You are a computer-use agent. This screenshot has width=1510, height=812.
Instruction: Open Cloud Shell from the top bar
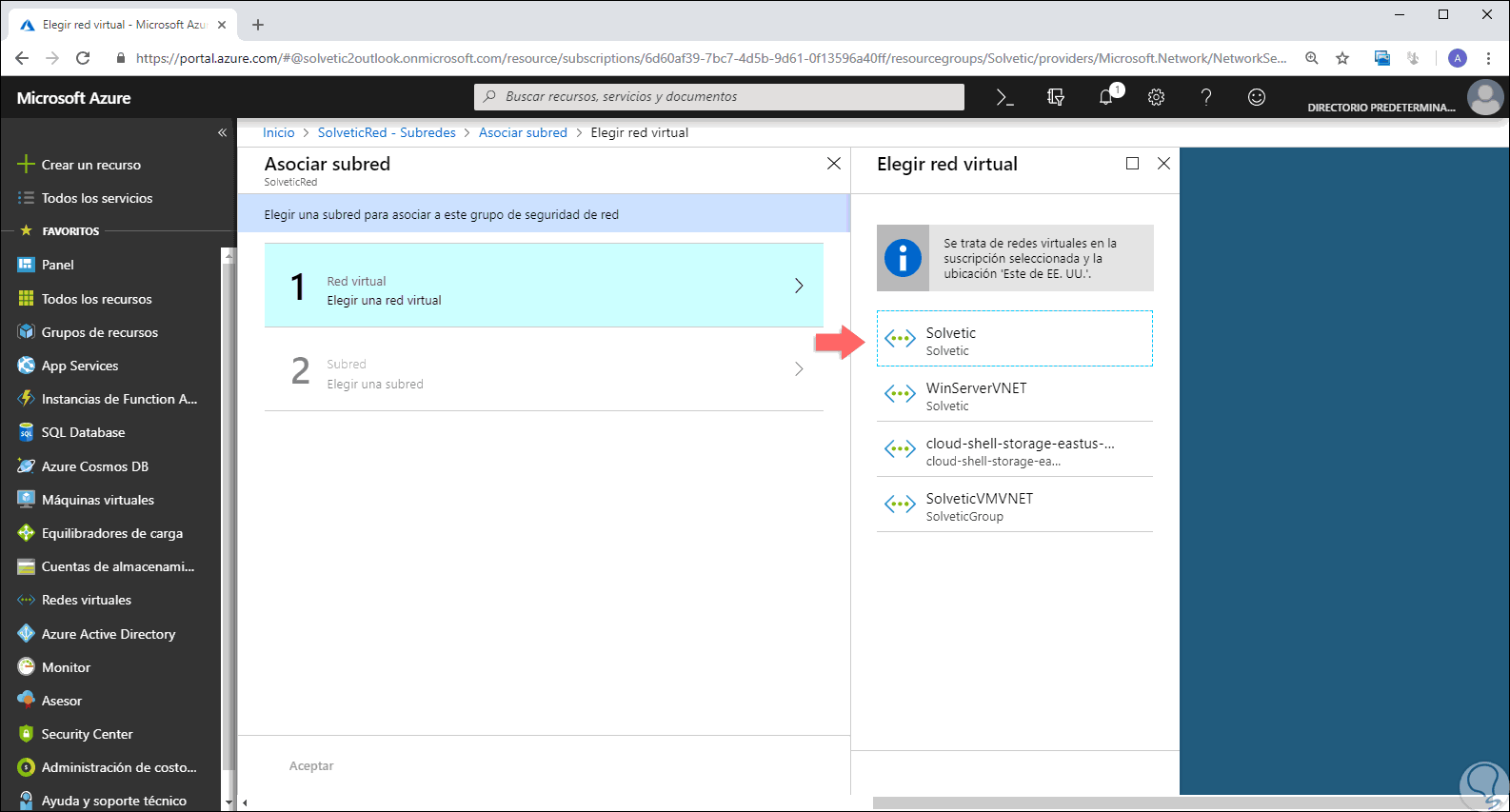point(1004,97)
